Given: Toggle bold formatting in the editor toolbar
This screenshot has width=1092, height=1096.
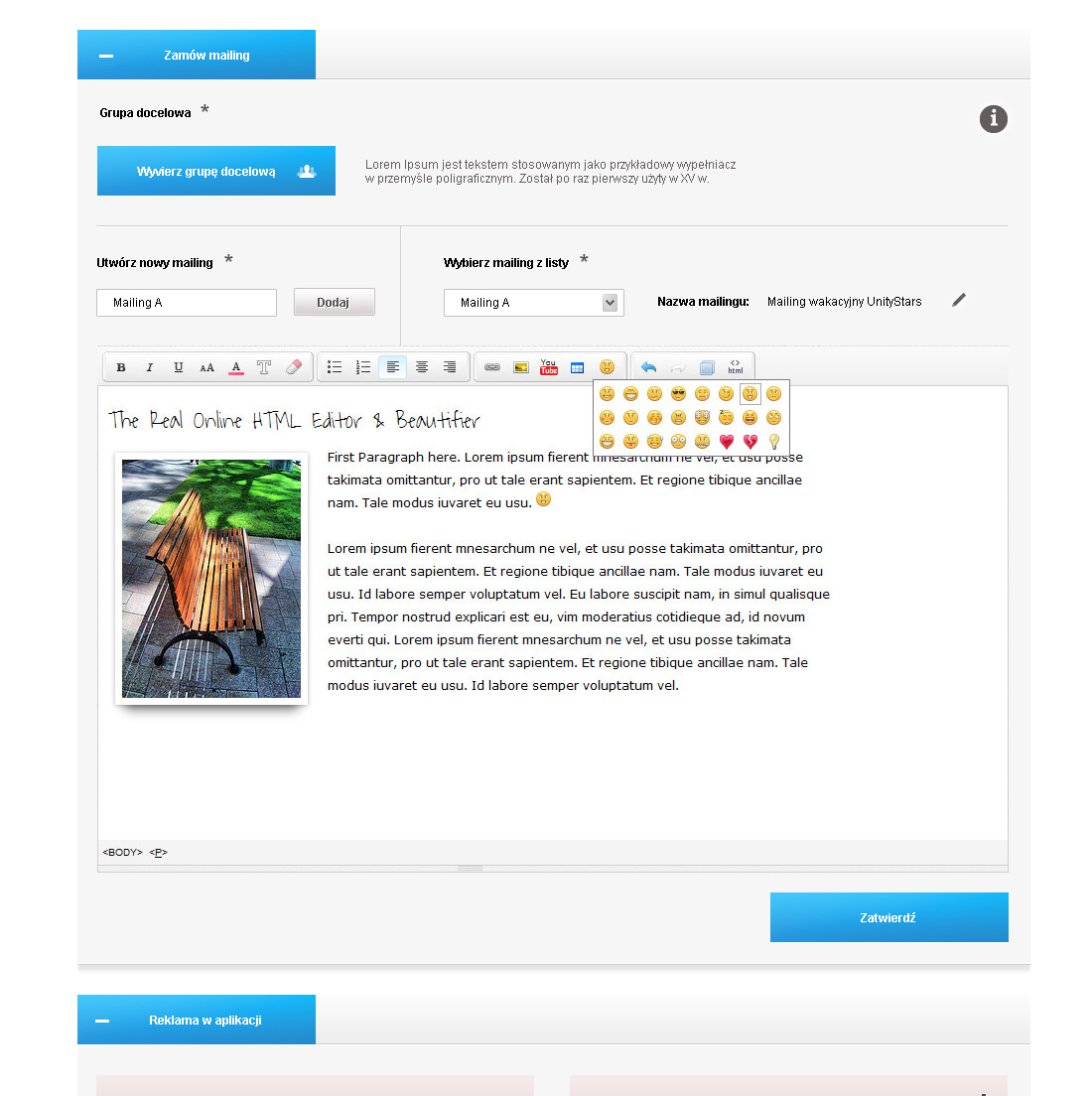Looking at the screenshot, I should click(x=121, y=367).
